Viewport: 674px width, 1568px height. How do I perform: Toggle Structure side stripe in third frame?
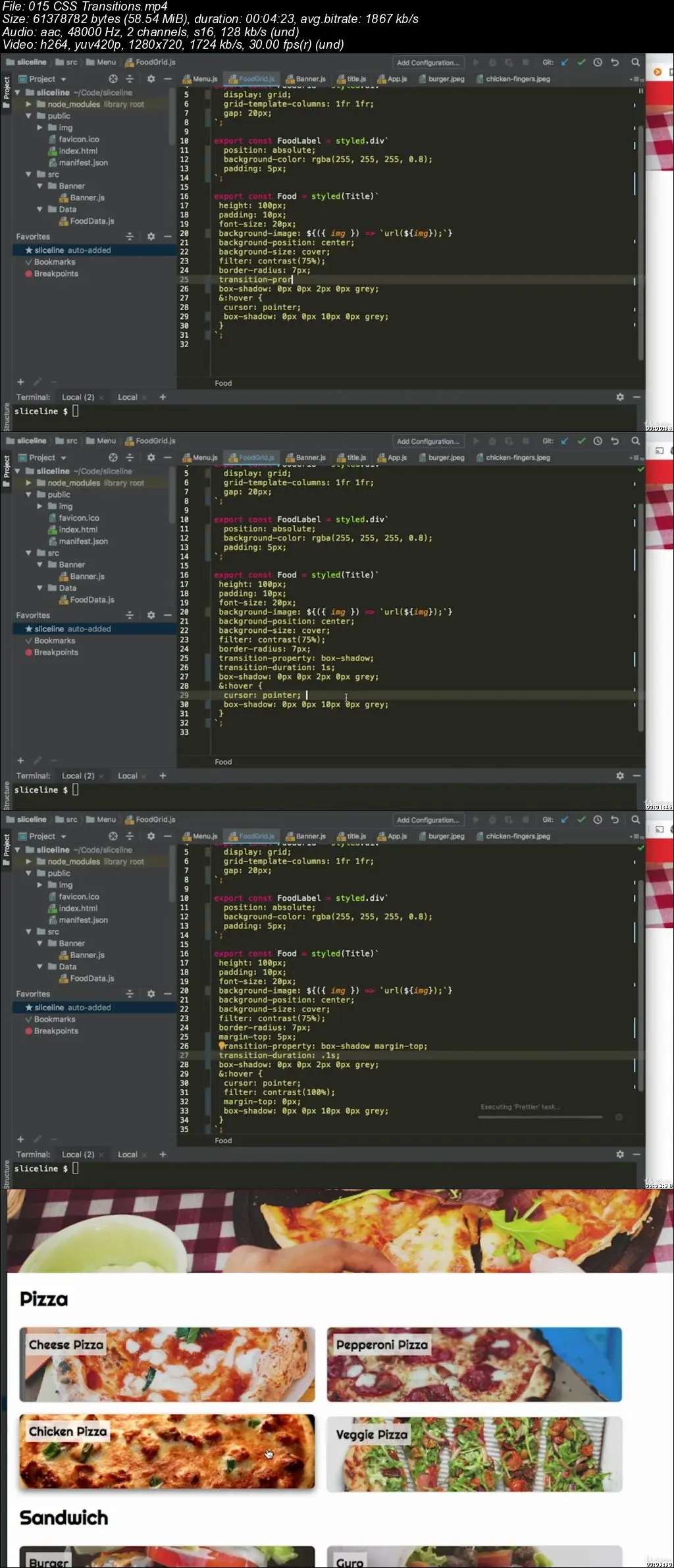click(x=7, y=1174)
